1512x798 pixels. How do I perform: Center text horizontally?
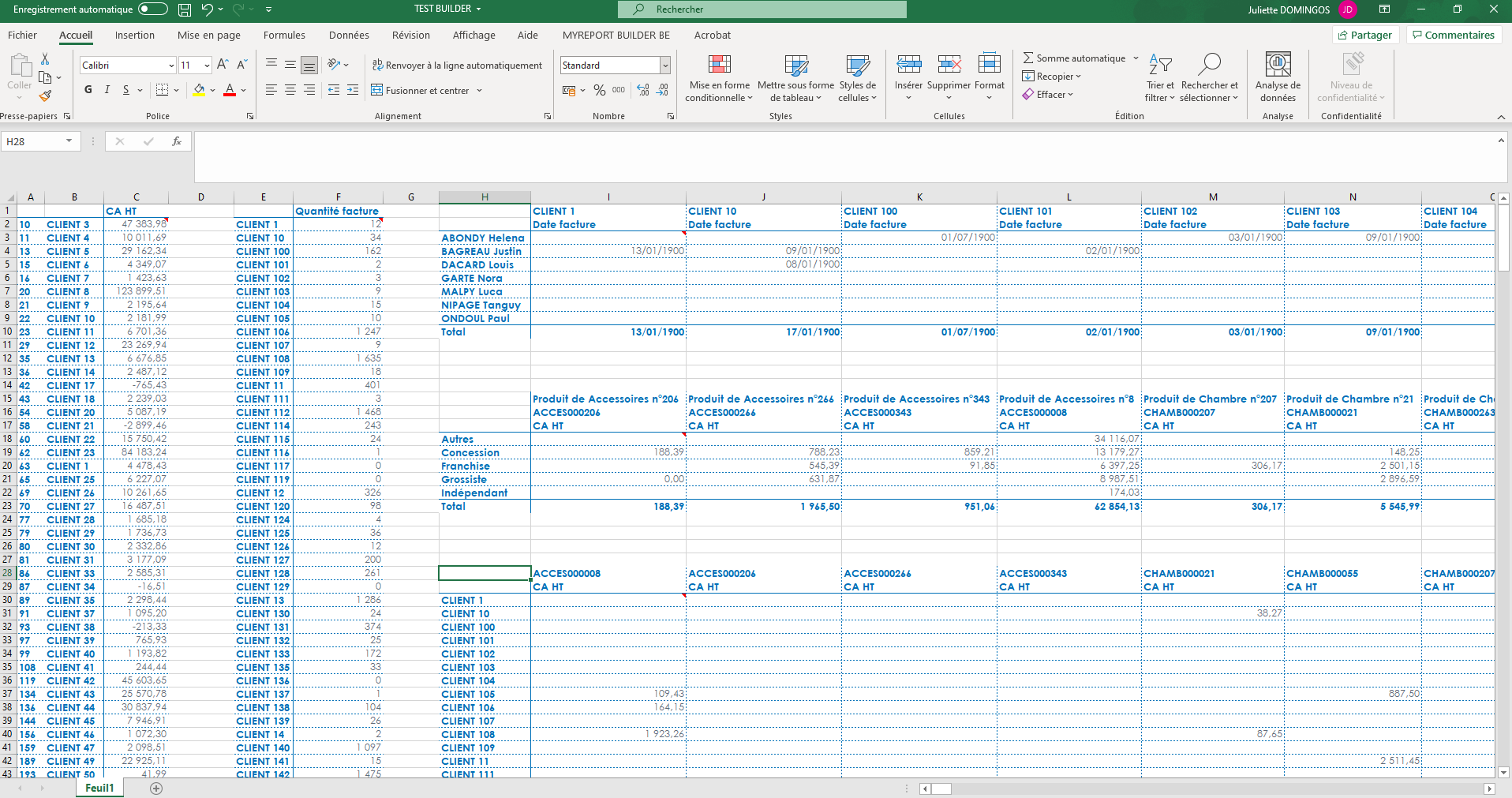coord(290,90)
